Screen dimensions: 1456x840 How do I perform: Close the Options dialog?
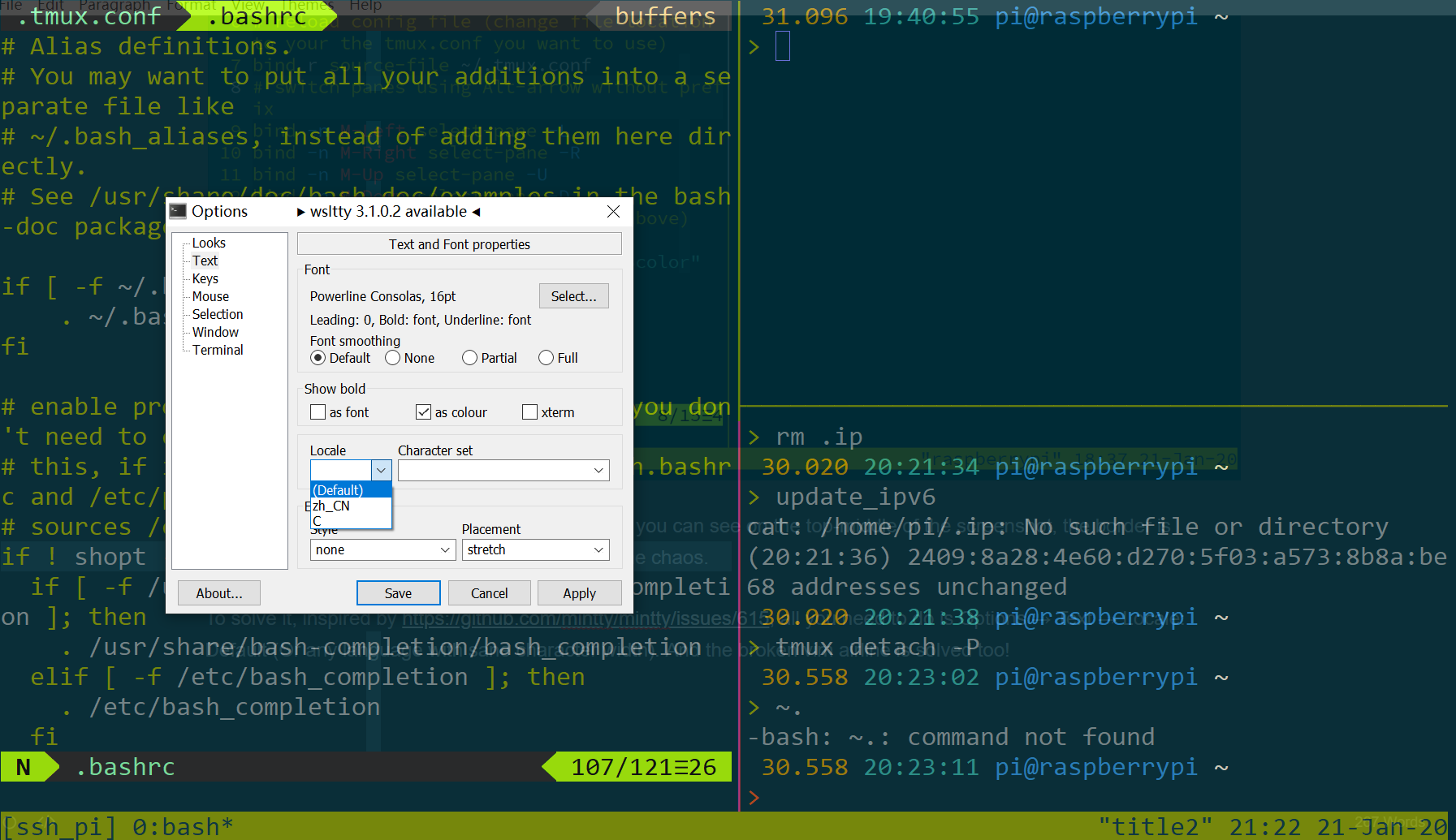(x=613, y=211)
